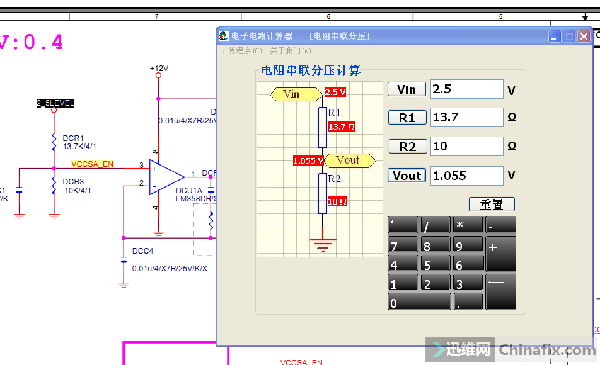Tap keypad key 3
Viewport: 600px width, 365px height.
tap(468, 282)
